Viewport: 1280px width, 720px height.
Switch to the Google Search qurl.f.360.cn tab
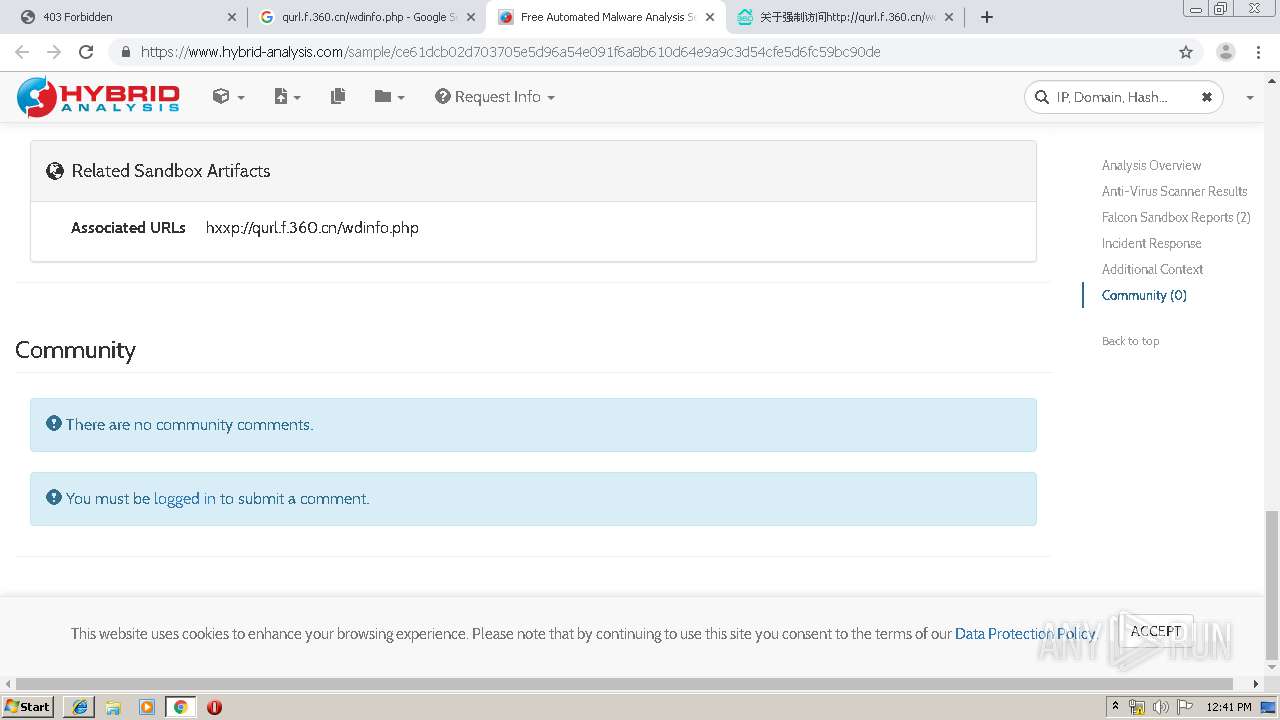coord(364,17)
